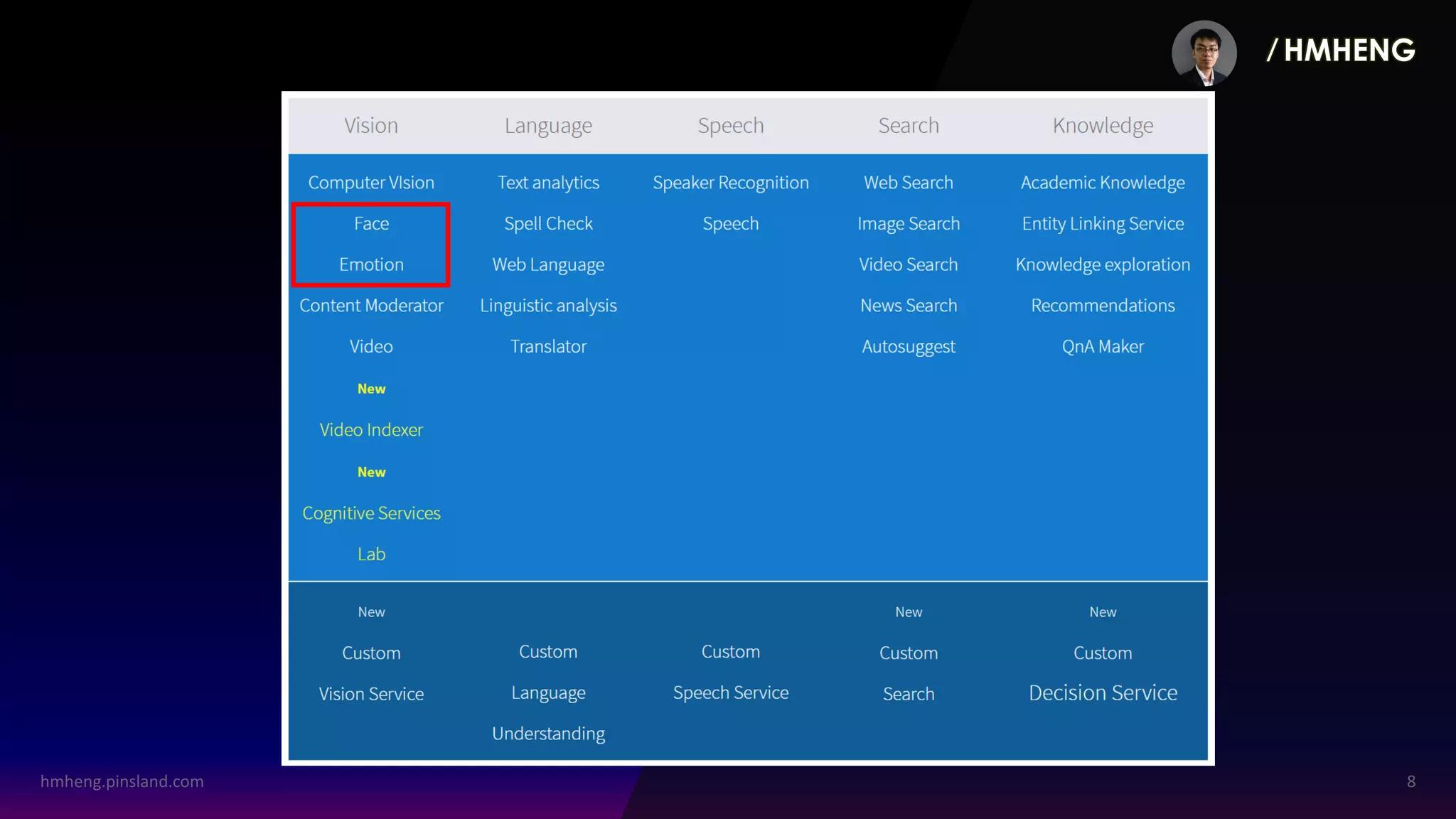This screenshot has height=819, width=1456.
Task: Open the Content Moderator entry
Action: pos(371,306)
